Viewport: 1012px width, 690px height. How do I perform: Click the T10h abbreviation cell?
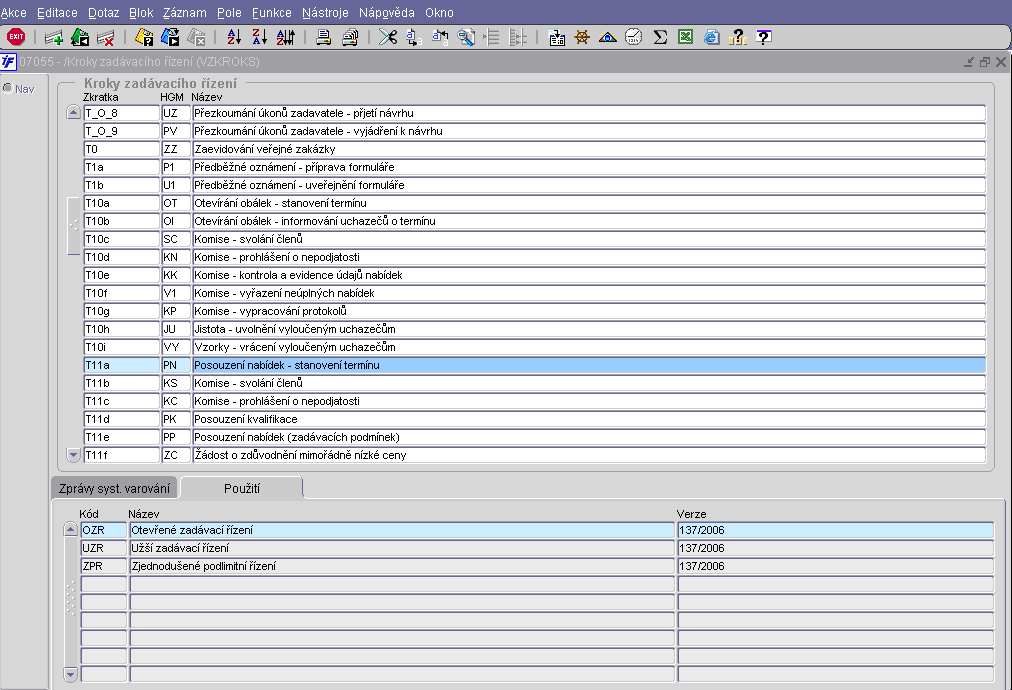[x=121, y=329]
